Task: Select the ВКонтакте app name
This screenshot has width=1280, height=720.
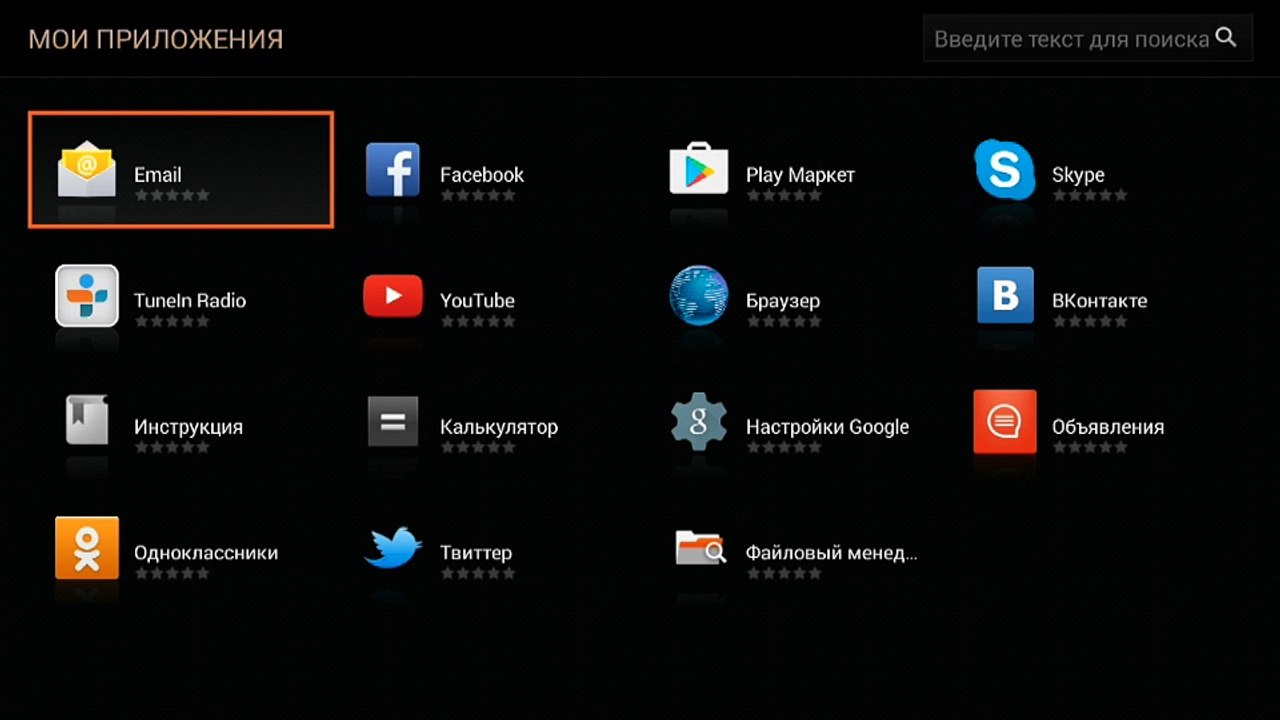Action: coord(1100,300)
